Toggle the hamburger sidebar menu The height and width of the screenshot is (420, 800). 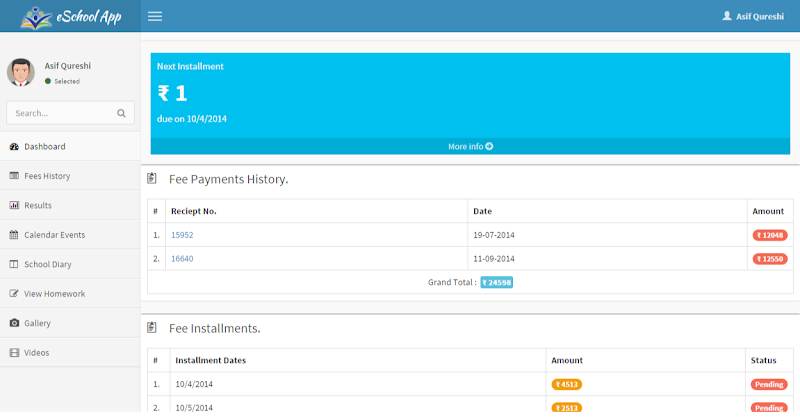pos(155,16)
